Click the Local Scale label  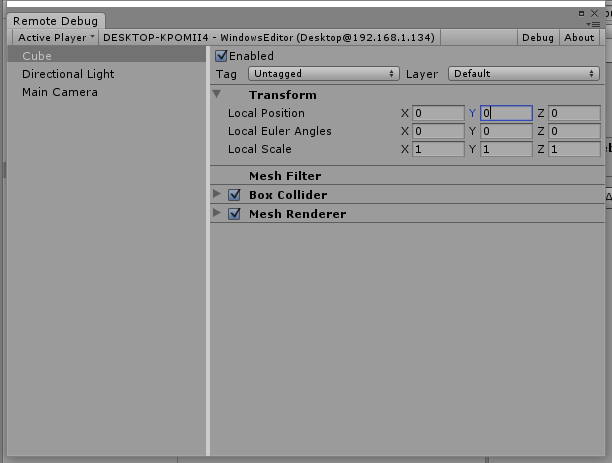point(260,149)
